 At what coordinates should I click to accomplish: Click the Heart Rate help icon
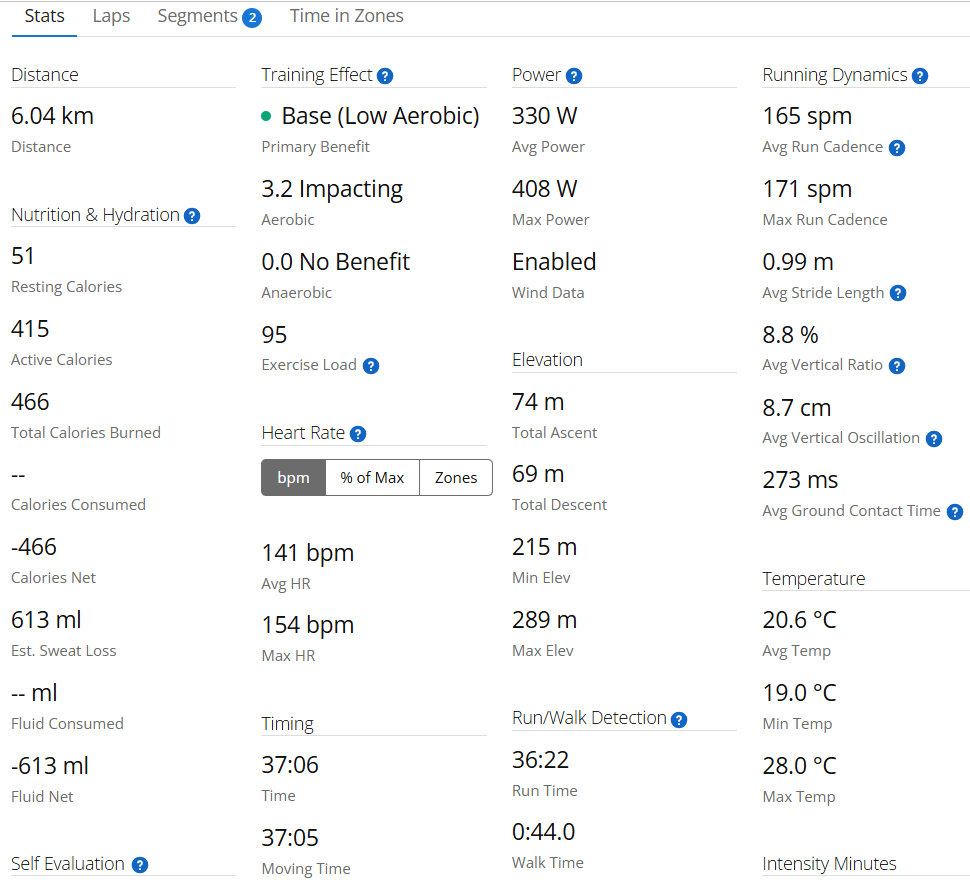pos(358,434)
